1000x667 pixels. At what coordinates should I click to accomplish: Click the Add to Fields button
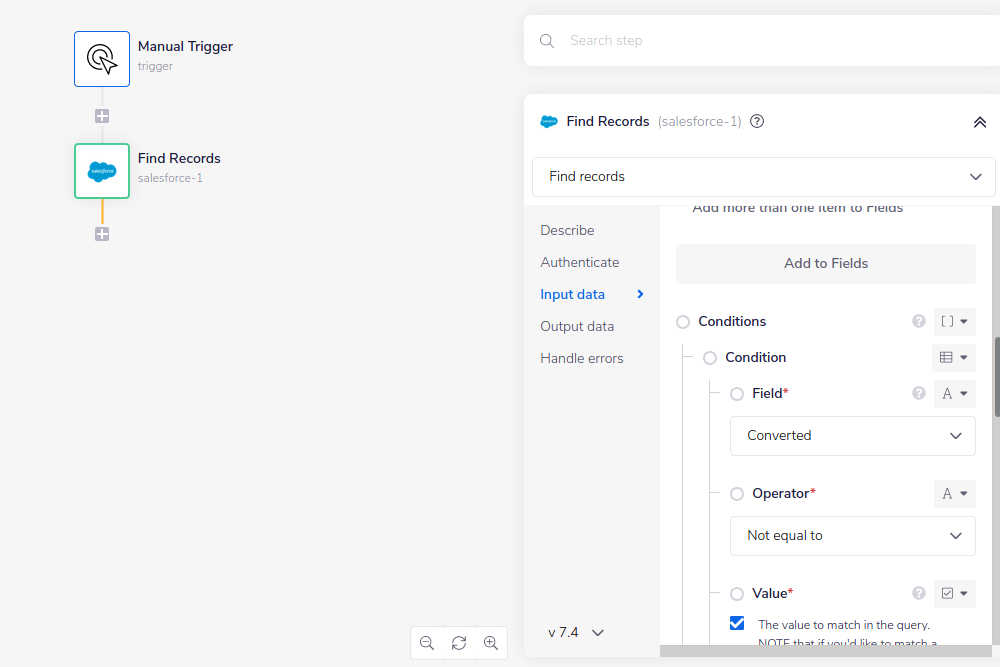[826, 263]
